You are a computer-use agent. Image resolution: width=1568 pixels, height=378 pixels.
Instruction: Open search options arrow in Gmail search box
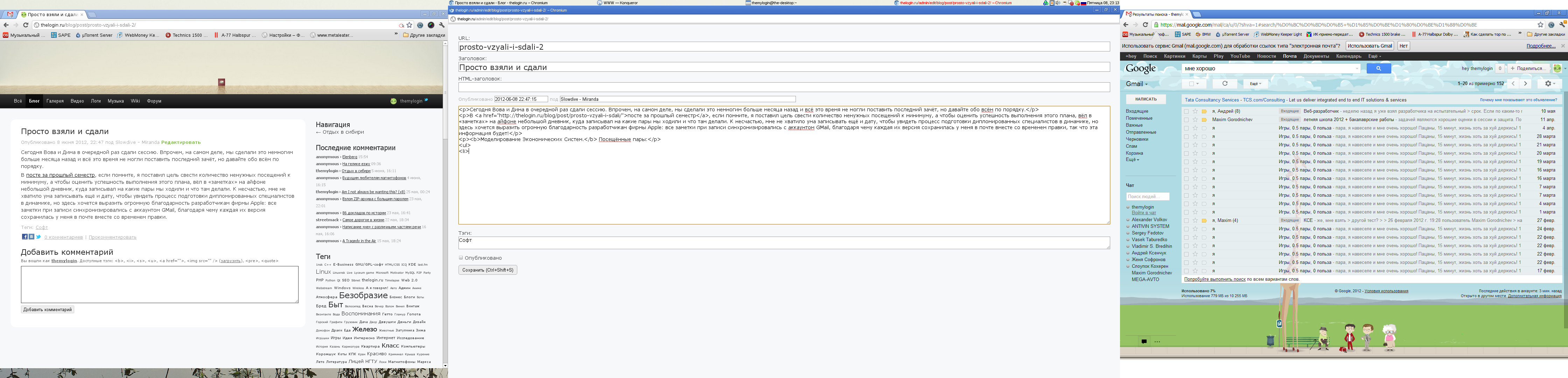[1357, 68]
